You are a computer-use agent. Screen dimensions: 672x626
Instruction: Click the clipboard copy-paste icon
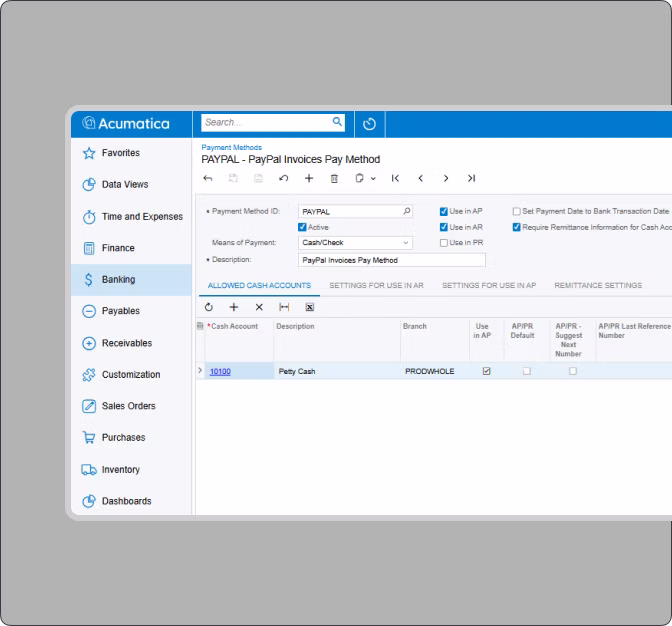[360, 178]
